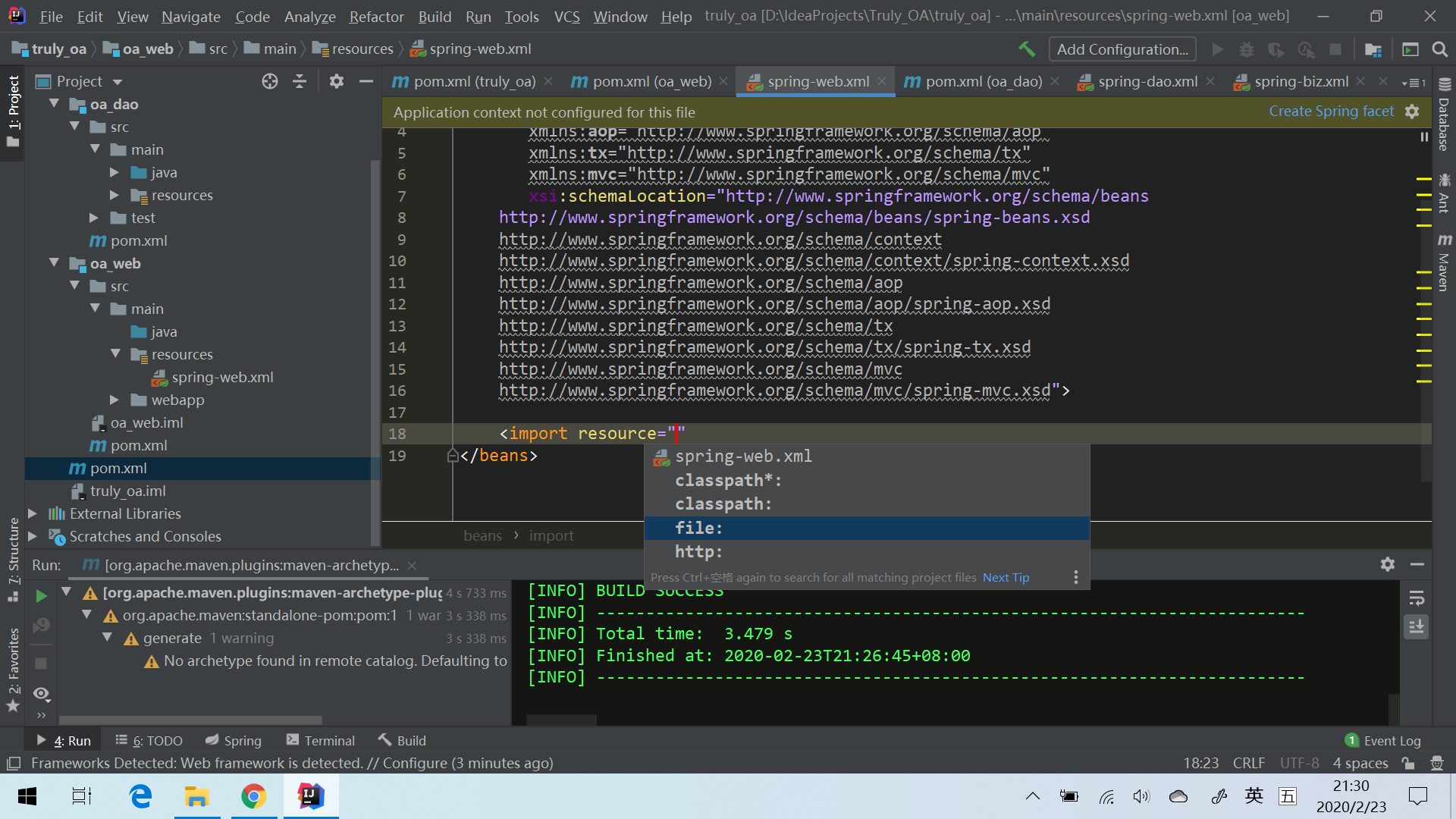Collapse the oa_web module node

pyautogui.click(x=55, y=263)
